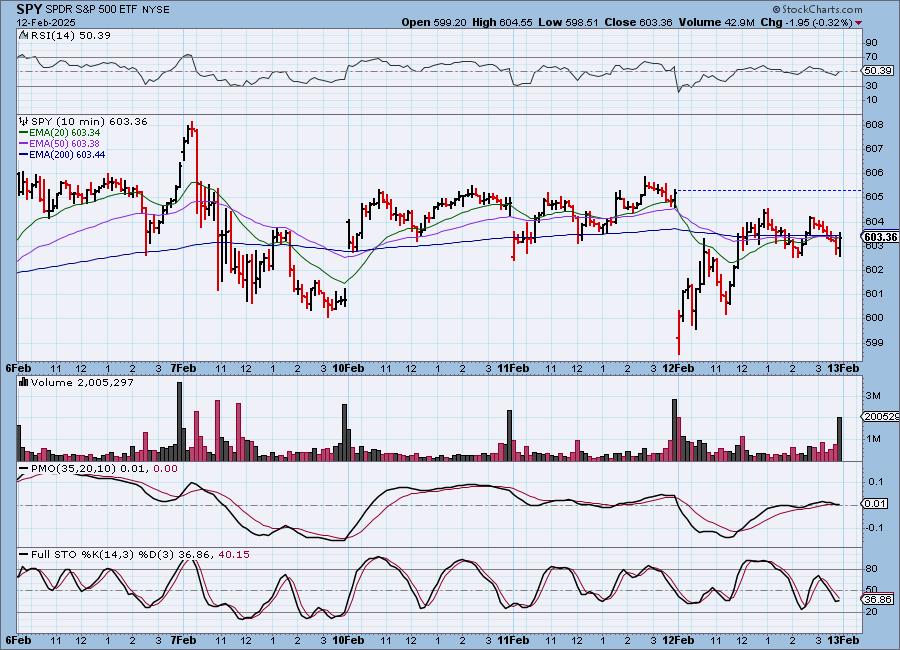Screen dimensions: 900x650
Task: Click the EMA(20) 603.34 legend text
Action: point(64,133)
